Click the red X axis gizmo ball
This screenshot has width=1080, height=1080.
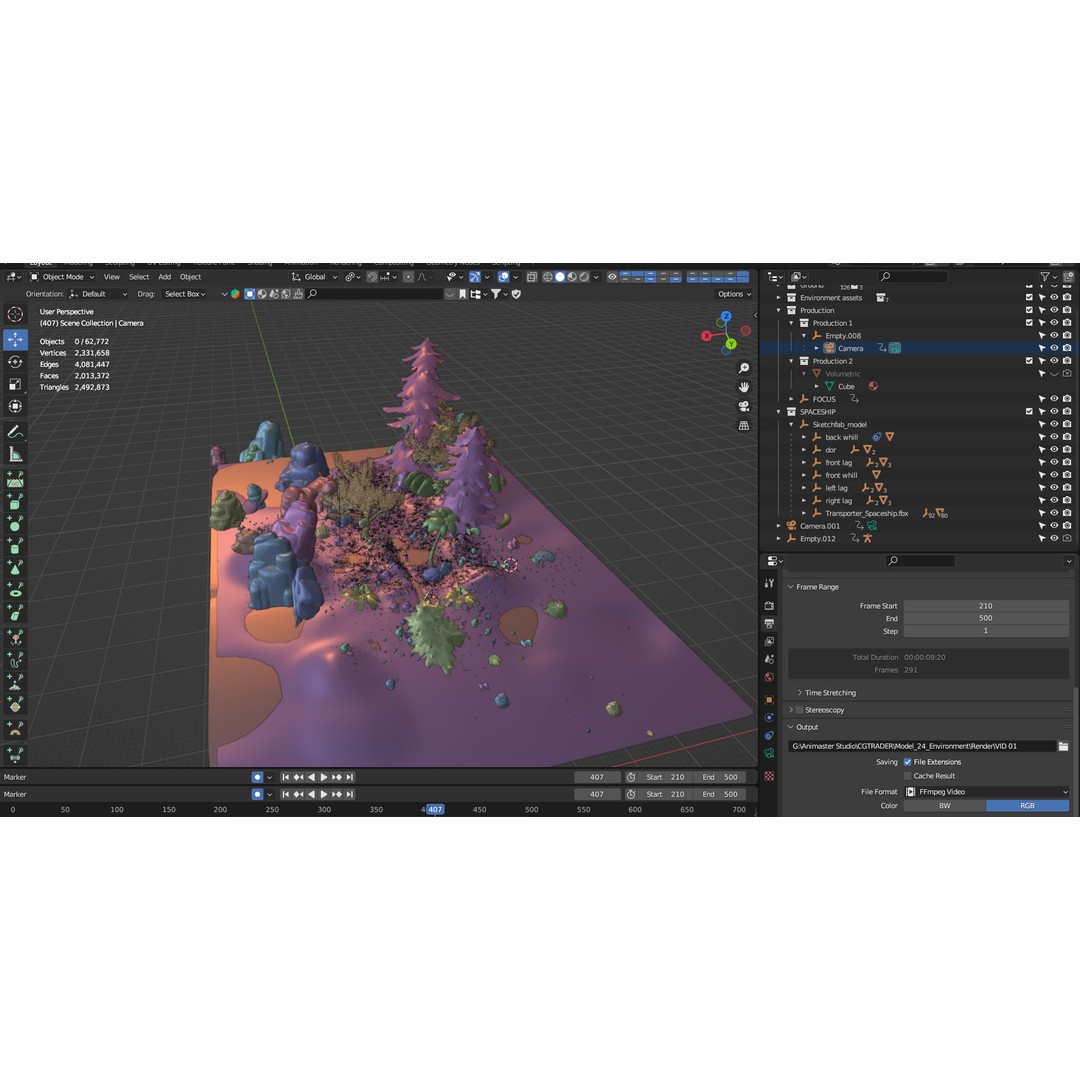(706, 336)
